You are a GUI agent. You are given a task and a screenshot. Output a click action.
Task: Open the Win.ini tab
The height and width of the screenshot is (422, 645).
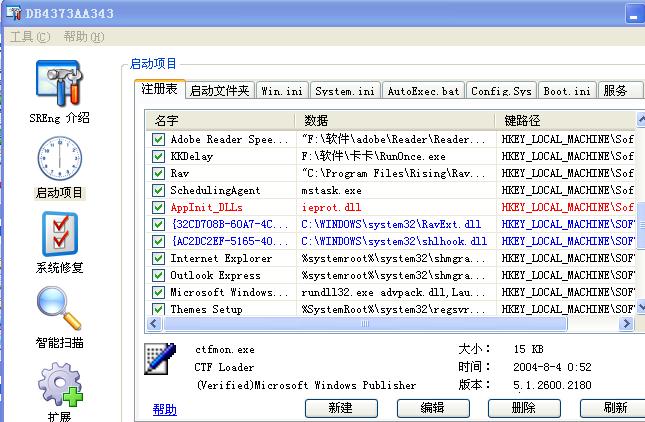click(x=282, y=90)
